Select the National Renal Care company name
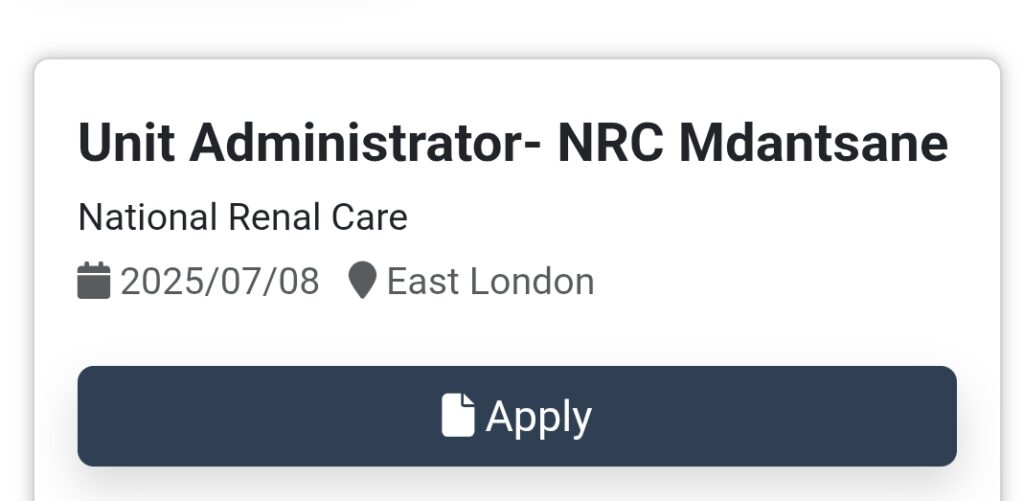The height and width of the screenshot is (501, 1024). (x=243, y=217)
